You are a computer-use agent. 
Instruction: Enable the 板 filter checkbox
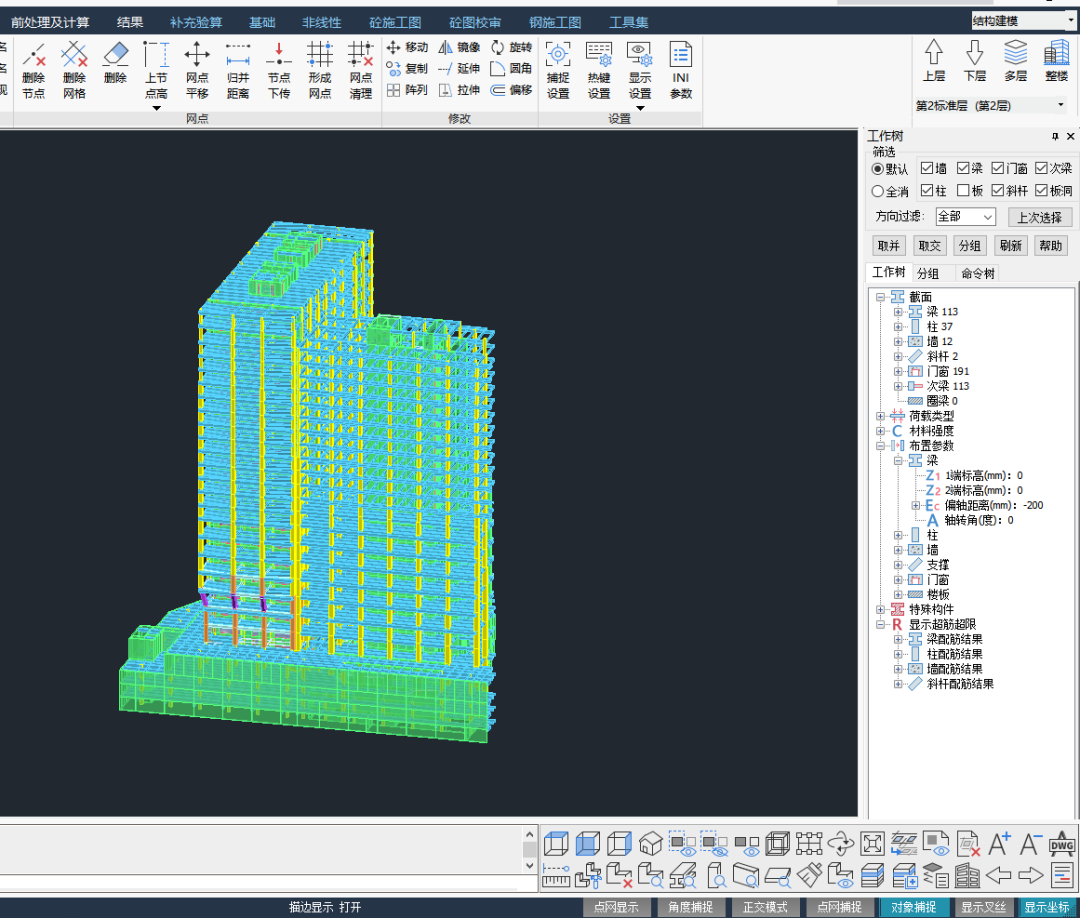pyautogui.click(x=963, y=190)
